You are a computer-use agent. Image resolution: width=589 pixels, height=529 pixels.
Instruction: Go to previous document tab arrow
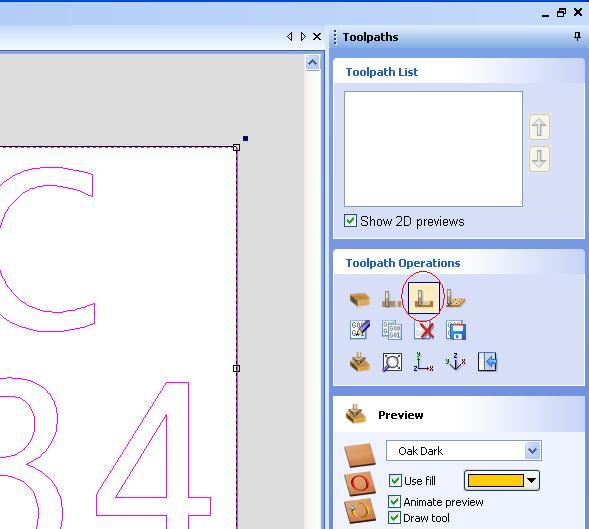290,36
